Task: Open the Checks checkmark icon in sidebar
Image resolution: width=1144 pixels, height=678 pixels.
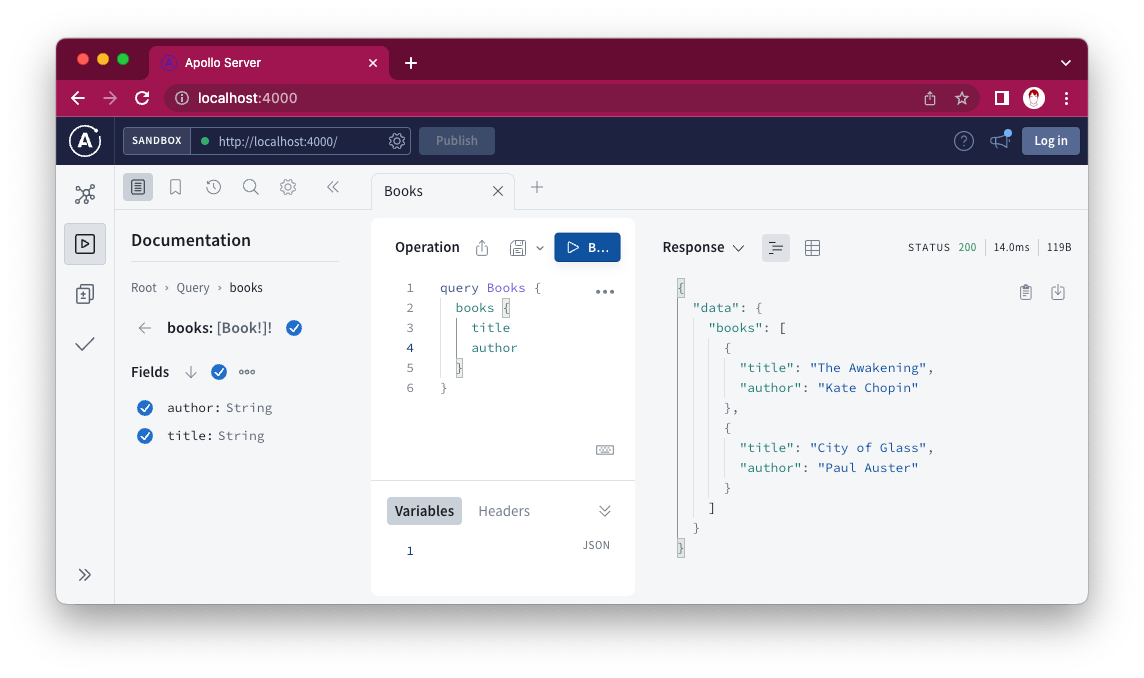Action: pos(85,344)
